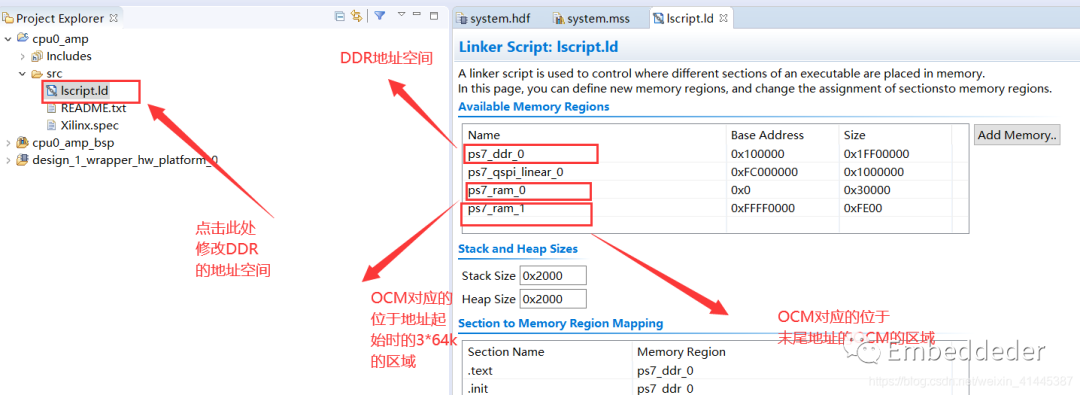Close the Project Explorer tab
Screen dimensions: 1080x395
point(114,18)
